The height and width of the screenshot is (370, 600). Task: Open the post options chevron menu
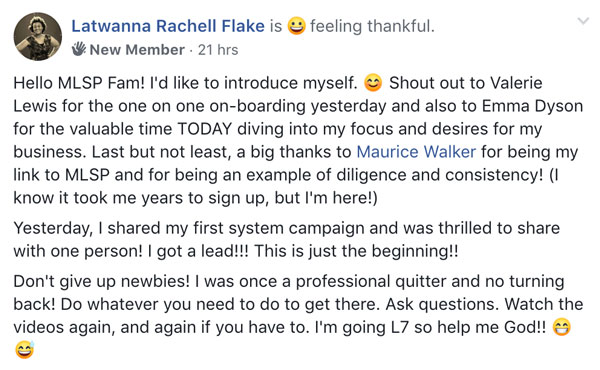click(582, 21)
